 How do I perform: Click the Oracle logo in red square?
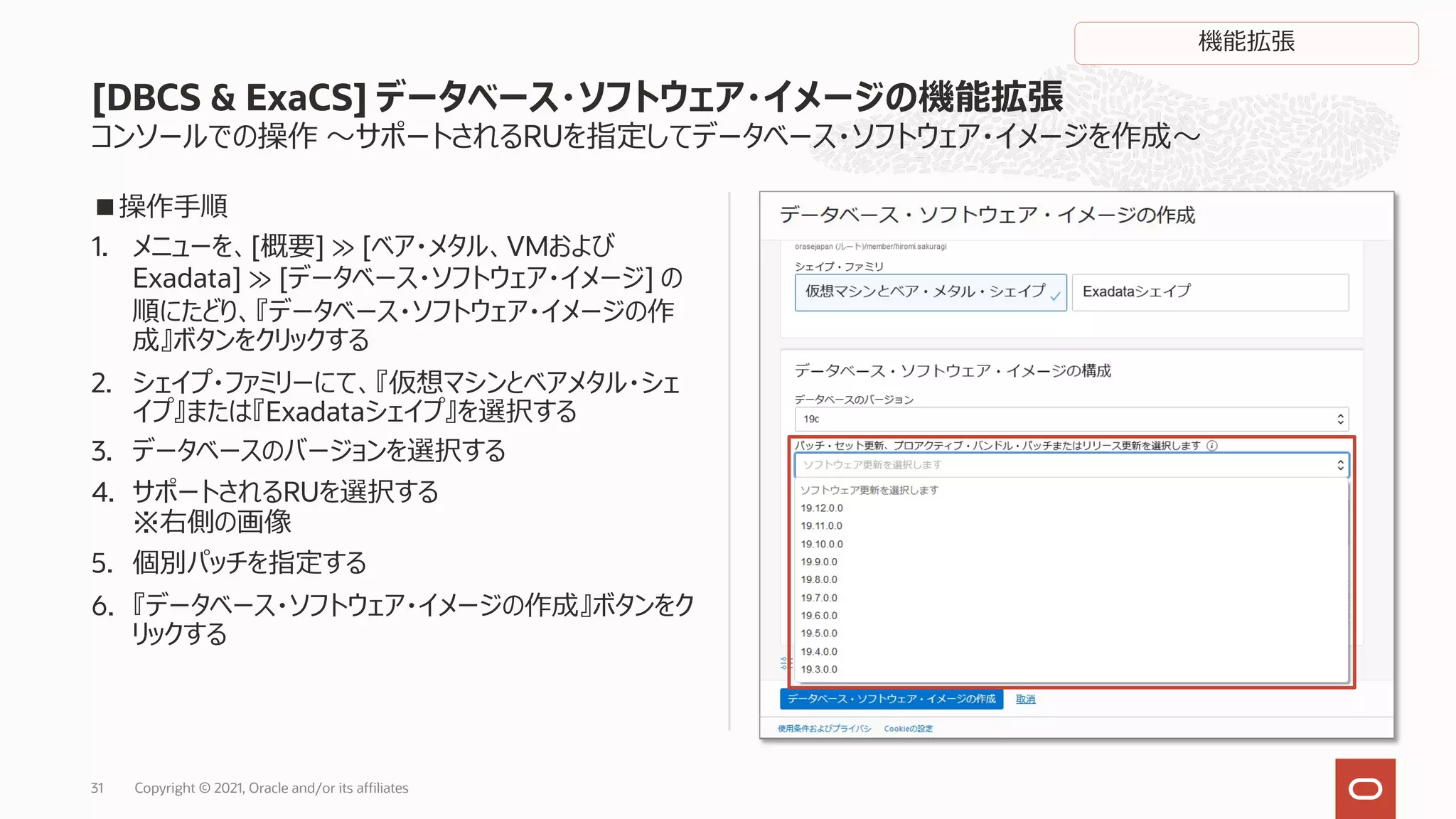pyautogui.click(x=1365, y=788)
